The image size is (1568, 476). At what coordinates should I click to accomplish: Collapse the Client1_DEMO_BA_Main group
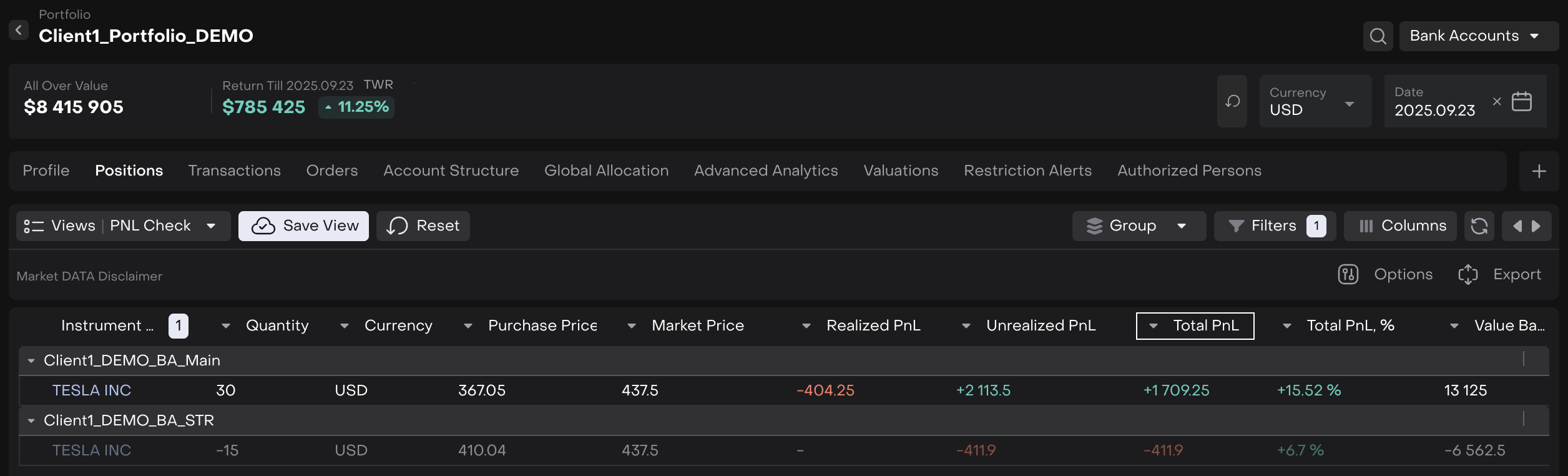[x=31, y=360]
